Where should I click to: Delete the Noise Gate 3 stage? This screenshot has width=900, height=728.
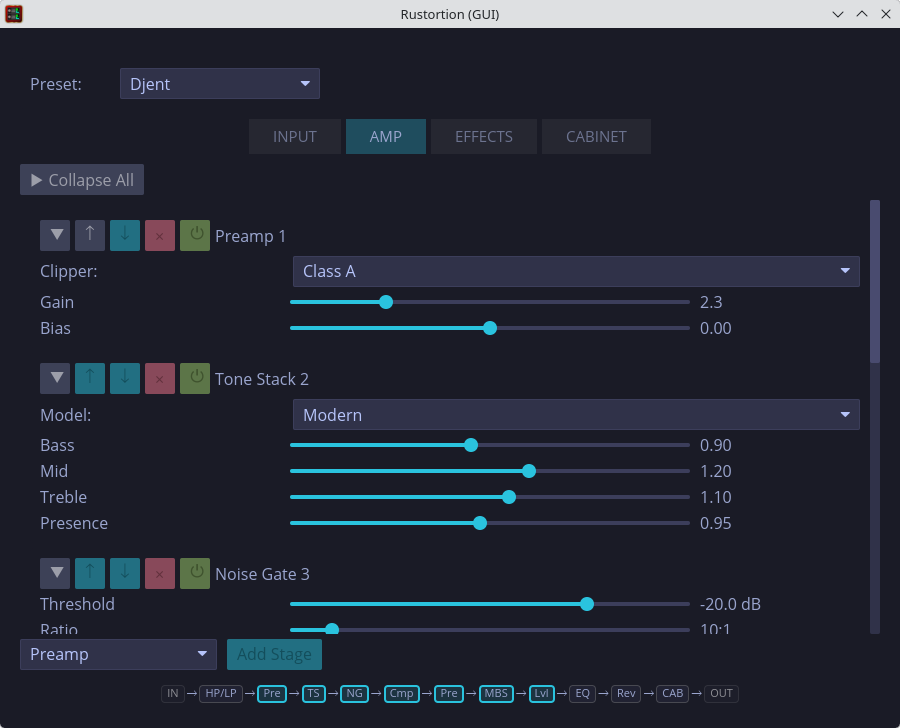[160, 574]
